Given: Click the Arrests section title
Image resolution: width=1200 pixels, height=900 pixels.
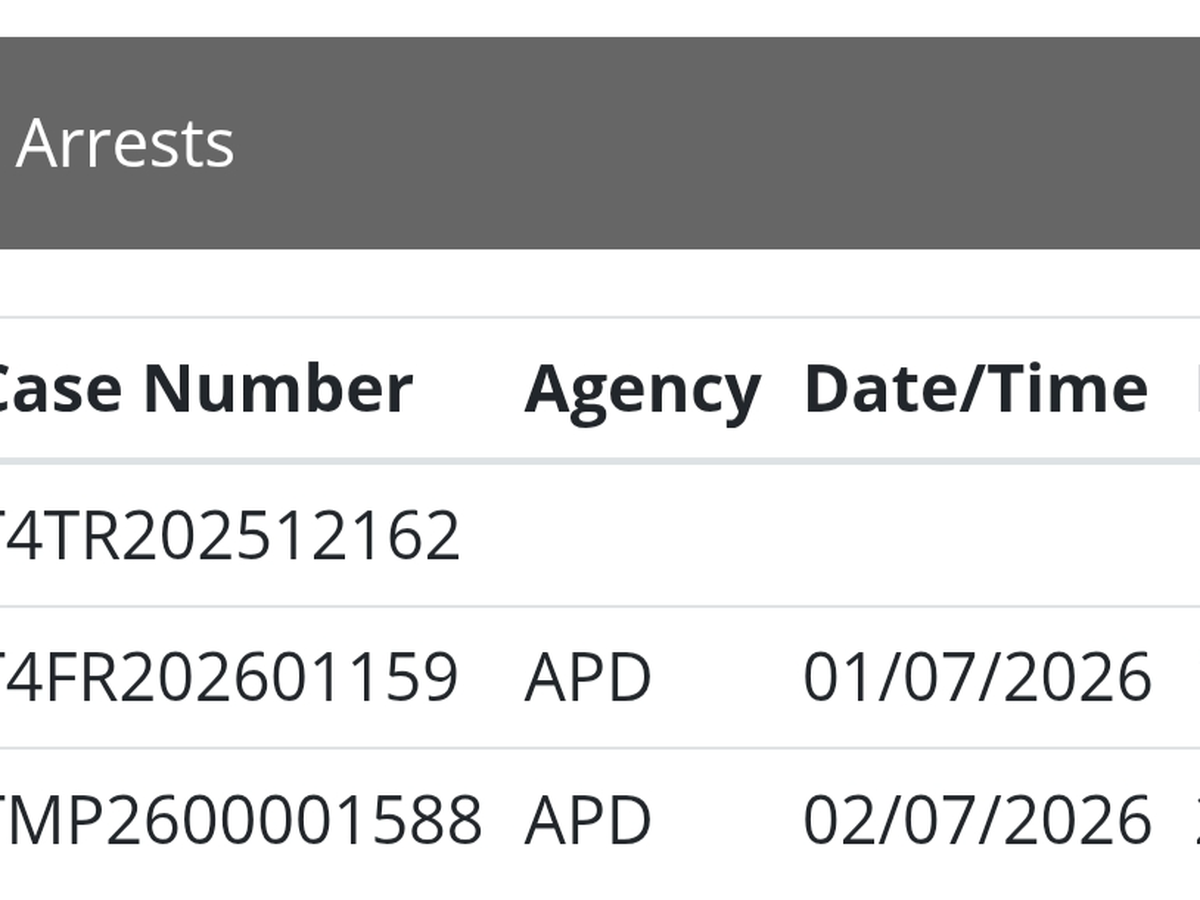Looking at the screenshot, I should coord(125,143).
